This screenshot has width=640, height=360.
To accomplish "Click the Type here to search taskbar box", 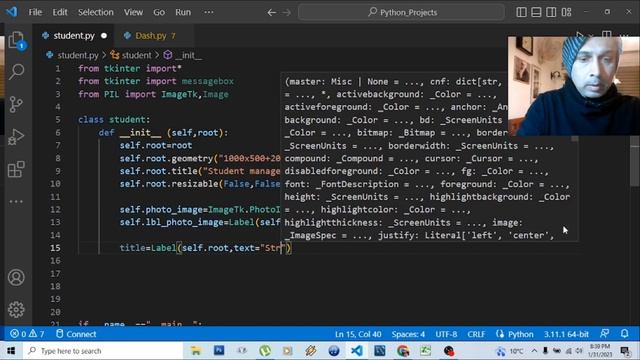I will point(103,351).
